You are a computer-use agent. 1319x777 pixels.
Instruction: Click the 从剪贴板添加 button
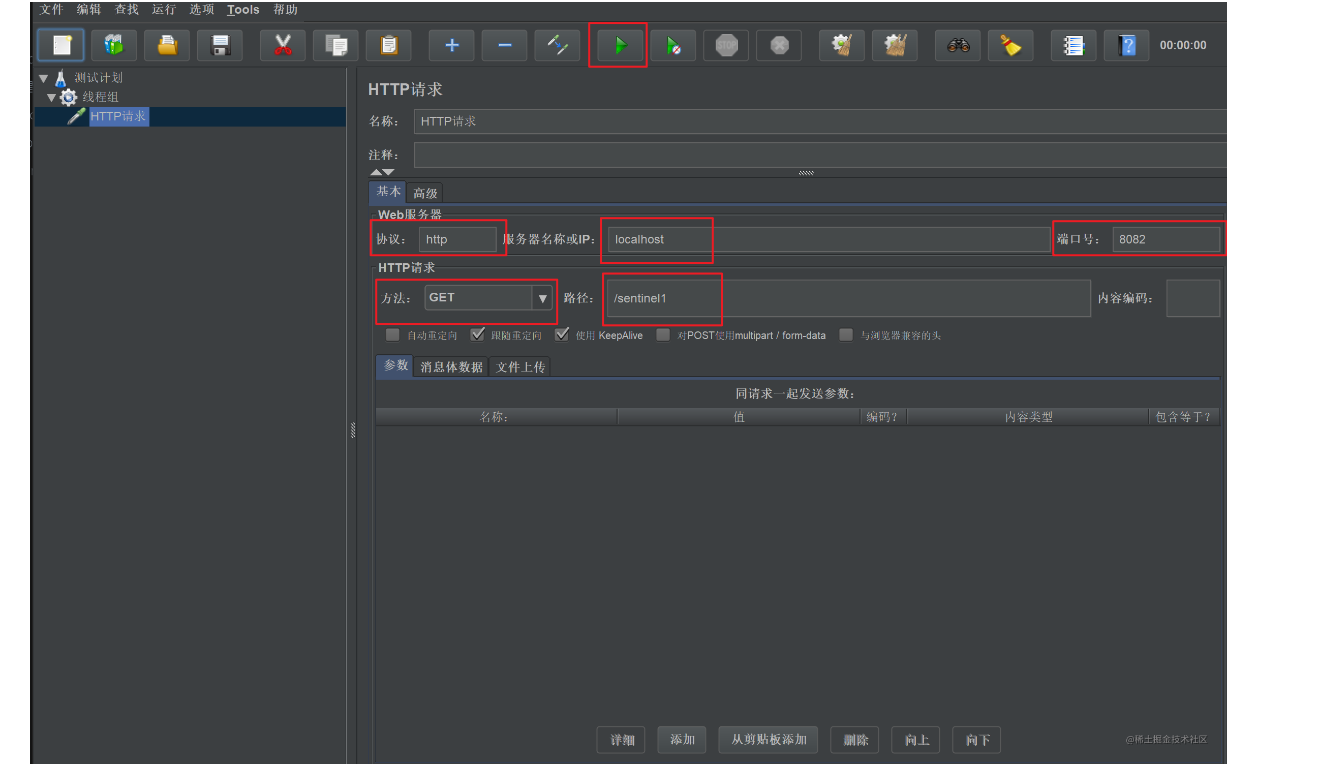click(x=769, y=740)
